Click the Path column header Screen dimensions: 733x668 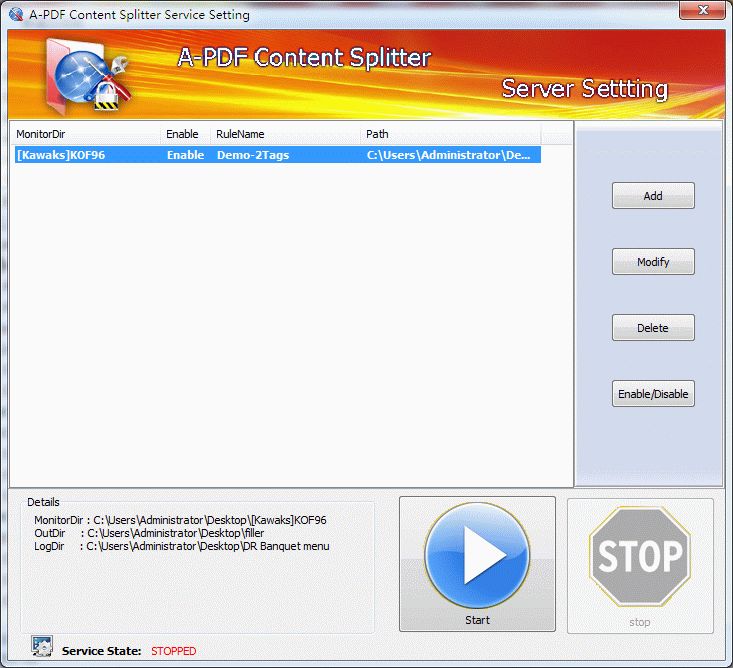450,134
